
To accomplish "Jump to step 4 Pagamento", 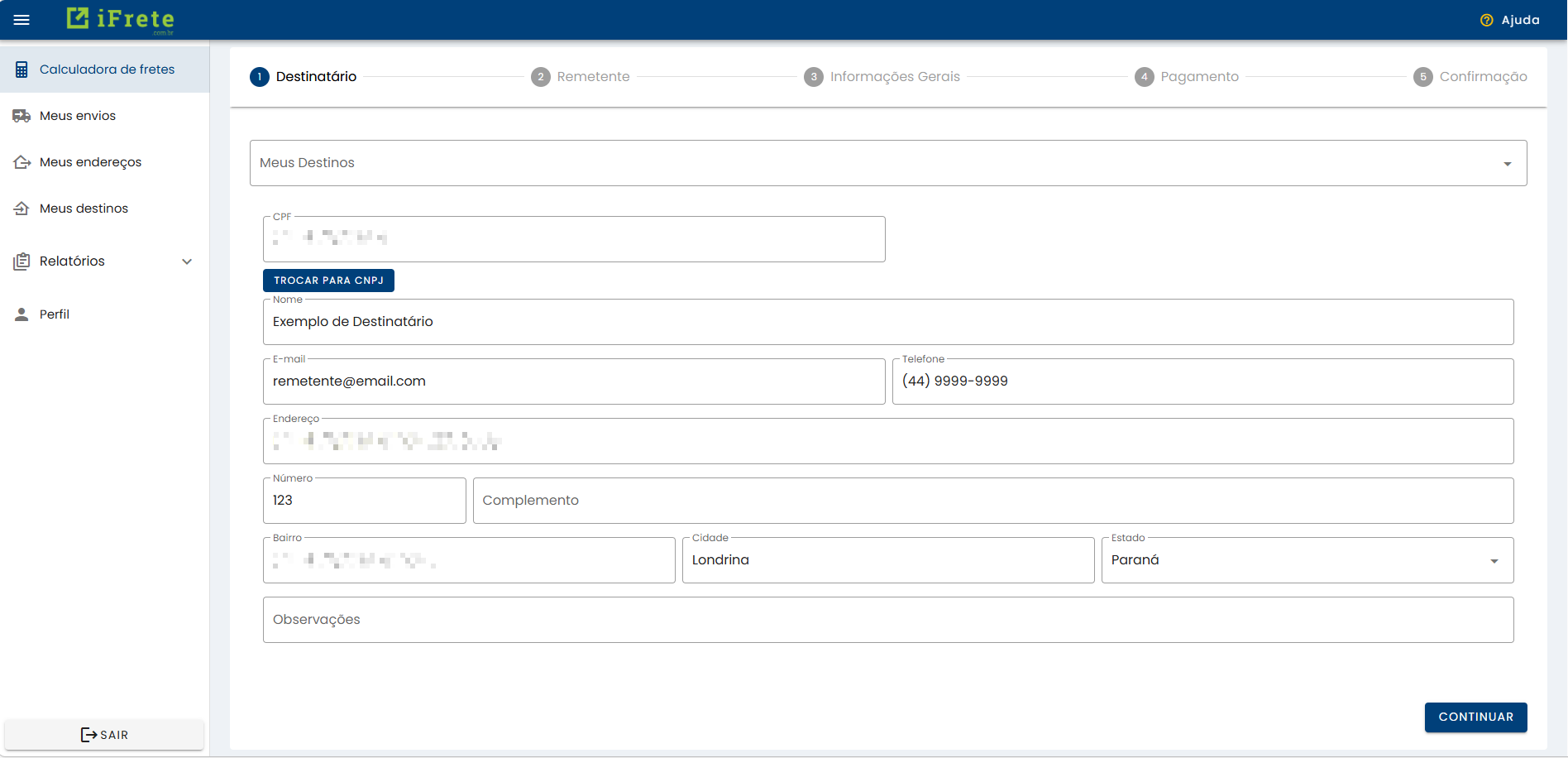I will (x=1187, y=77).
